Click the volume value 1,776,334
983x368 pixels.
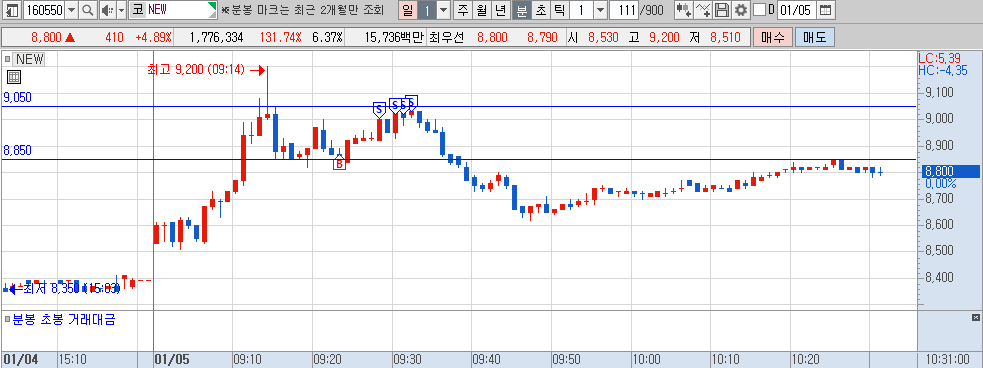pyautogui.click(x=216, y=38)
